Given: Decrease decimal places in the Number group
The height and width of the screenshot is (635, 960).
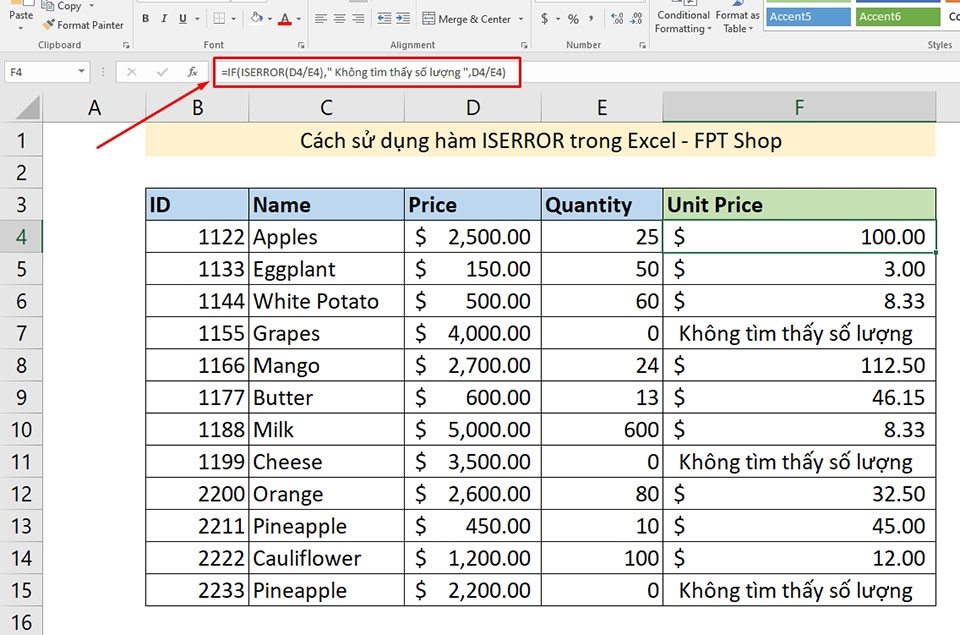Looking at the screenshot, I should 636,17.
